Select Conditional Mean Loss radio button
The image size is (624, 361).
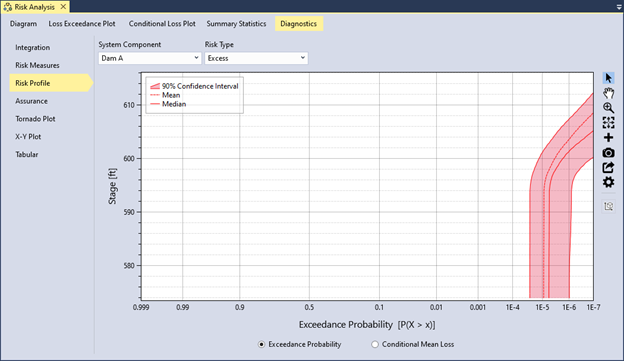point(375,344)
